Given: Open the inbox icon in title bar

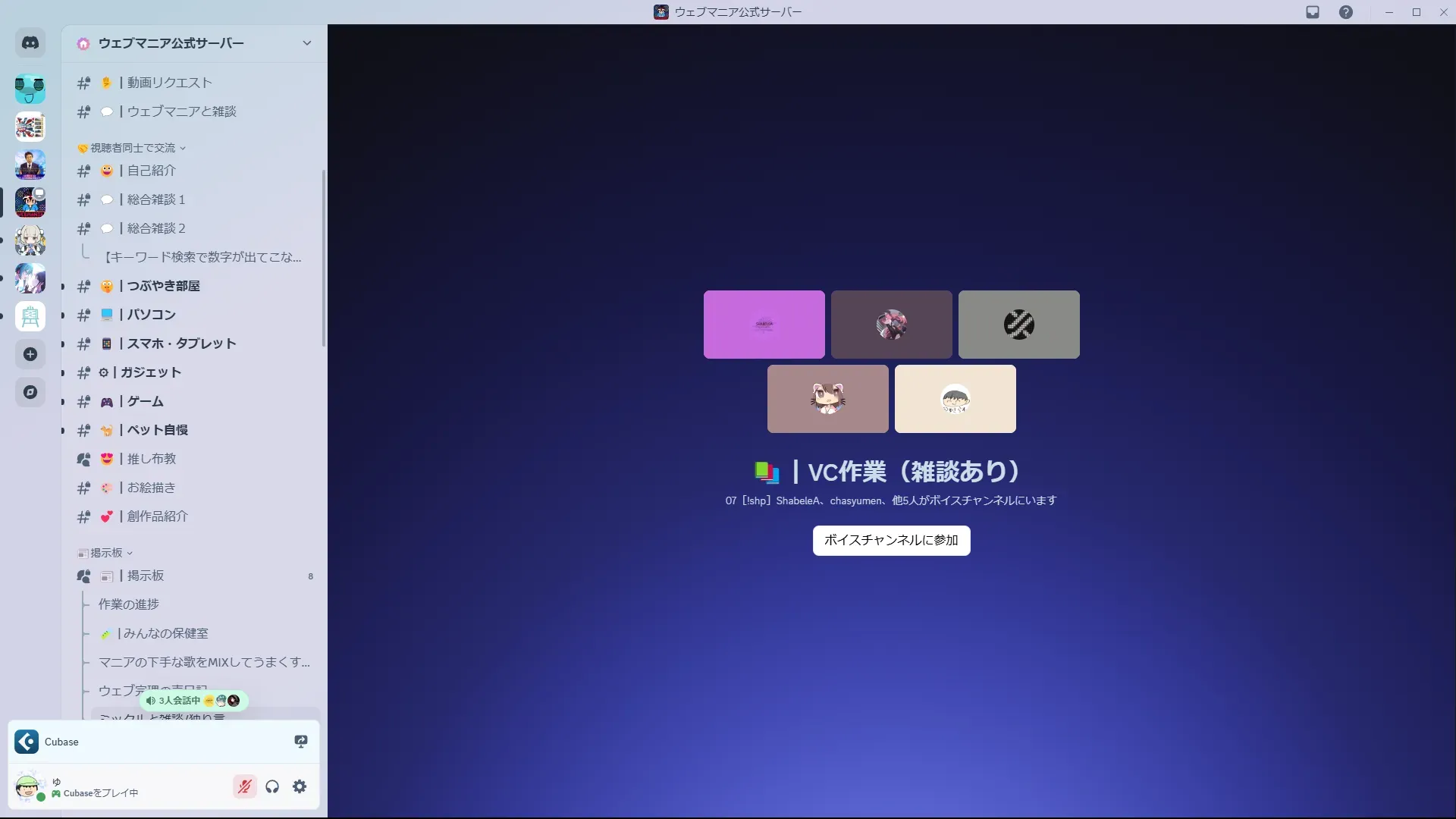Looking at the screenshot, I should click(x=1313, y=12).
